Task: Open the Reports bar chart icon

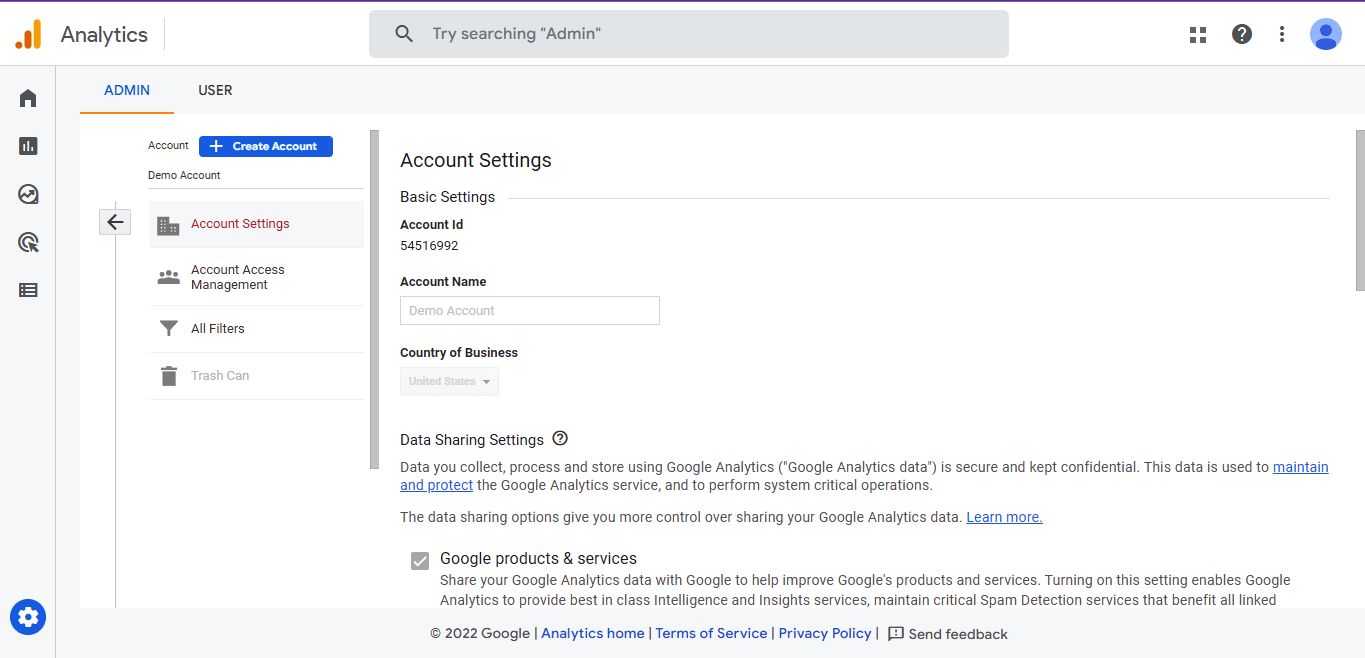Action: [28, 146]
